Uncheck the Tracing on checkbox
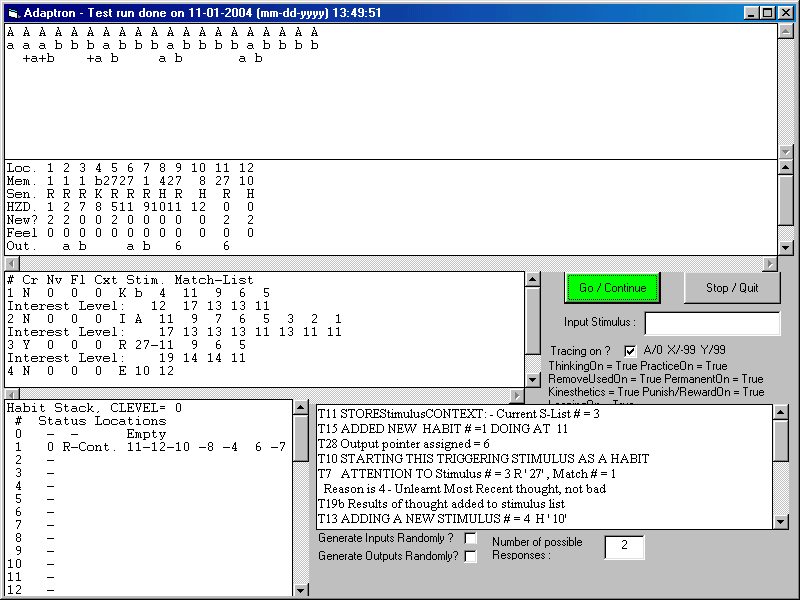This screenshot has height=600, width=800. tap(630, 351)
